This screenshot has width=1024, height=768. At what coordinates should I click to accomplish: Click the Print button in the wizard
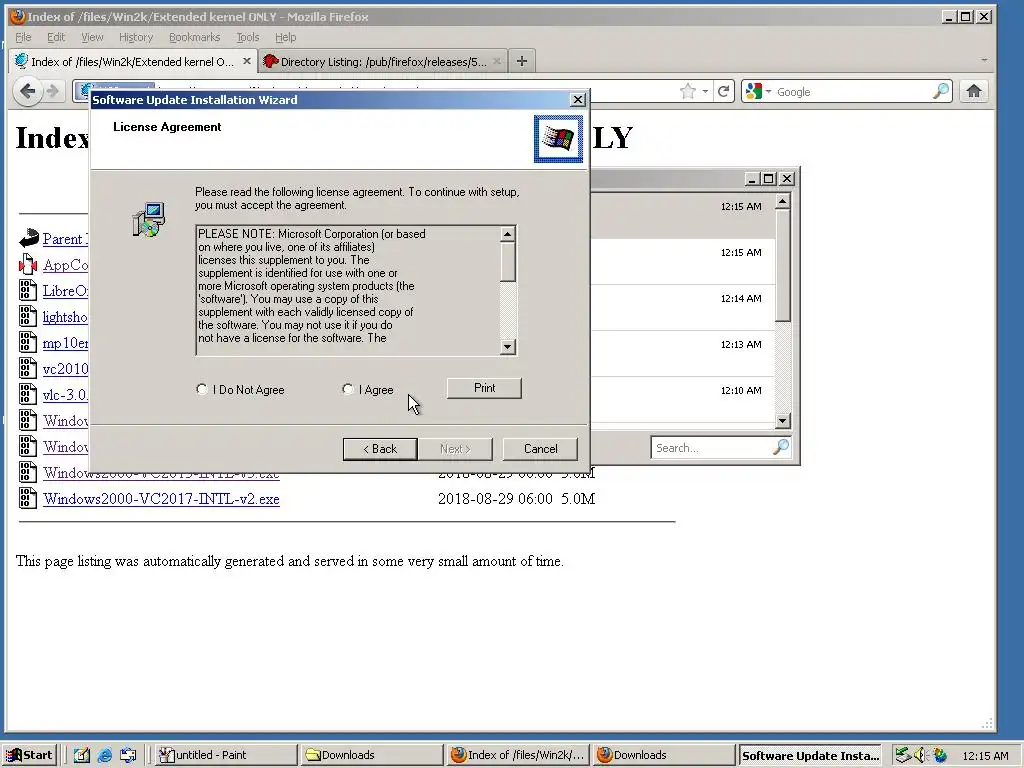[x=484, y=388]
